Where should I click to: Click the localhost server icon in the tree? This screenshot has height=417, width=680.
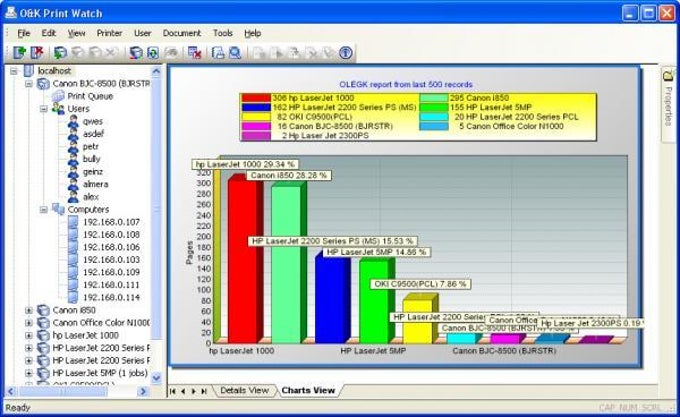[29, 71]
